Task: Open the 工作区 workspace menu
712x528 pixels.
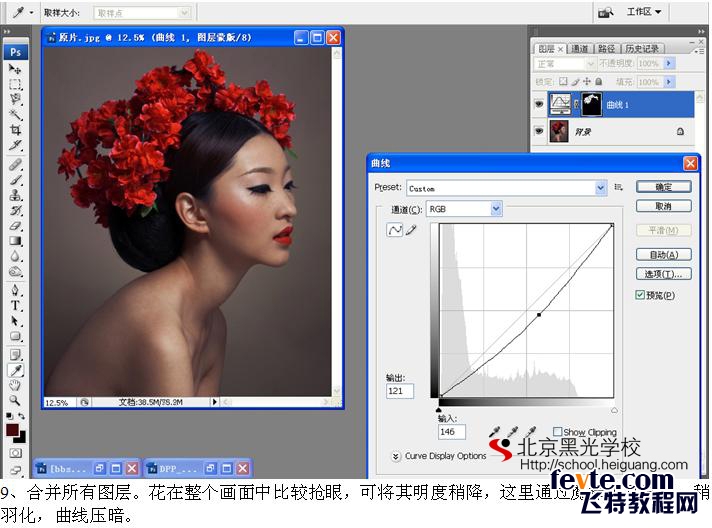Action: tap(644, 12)
